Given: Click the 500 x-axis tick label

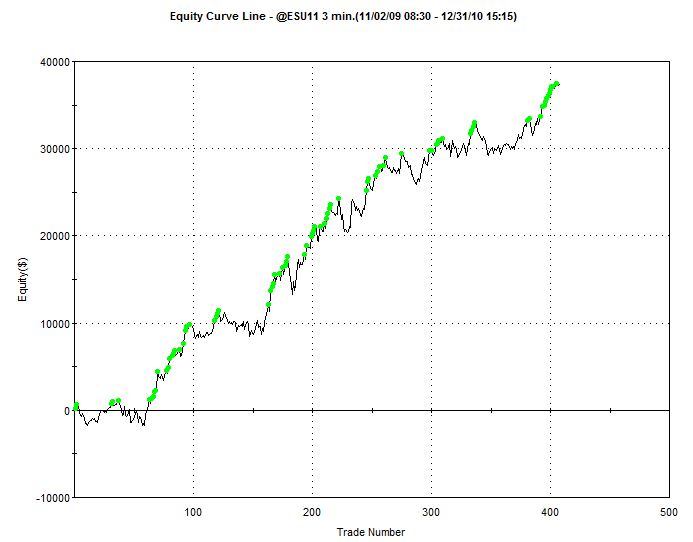Looking at the screenshot, I should click(668, 512).
